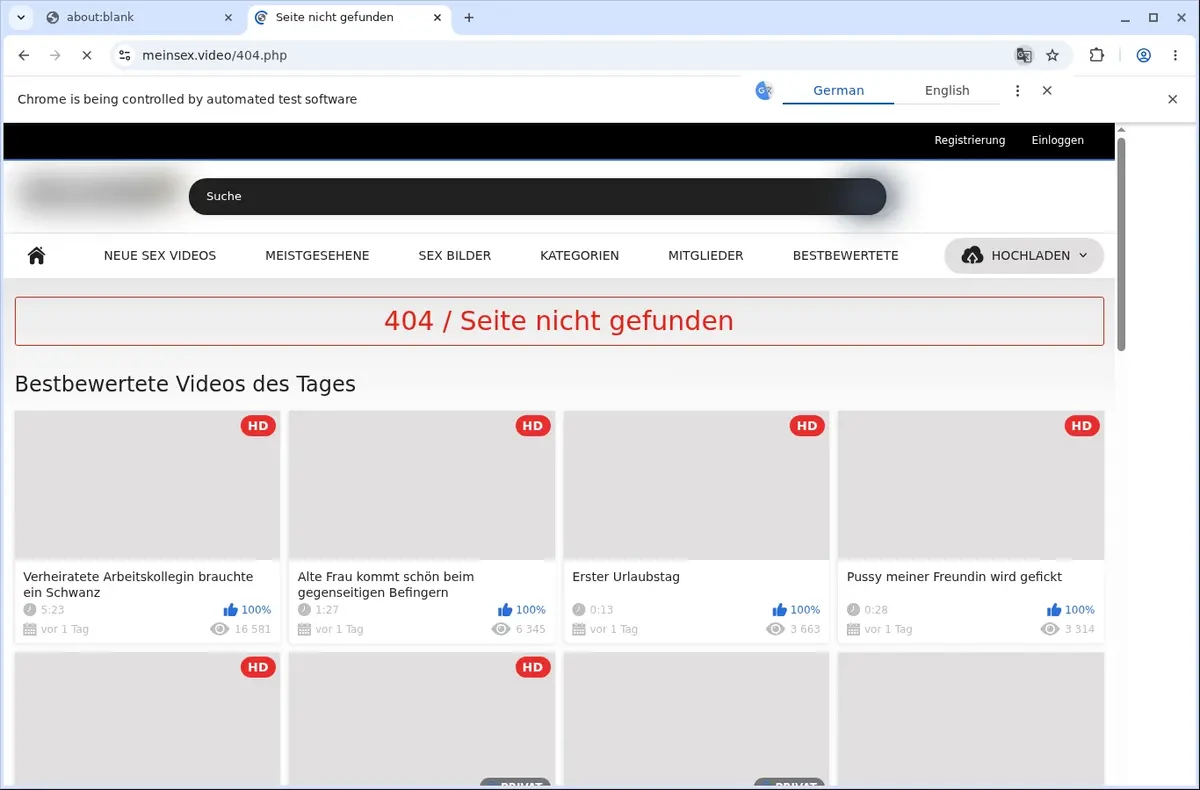The image size is (1200, 790).
Task: Open the MEISTGESEHENE menu item
Action: coord(317,255)
